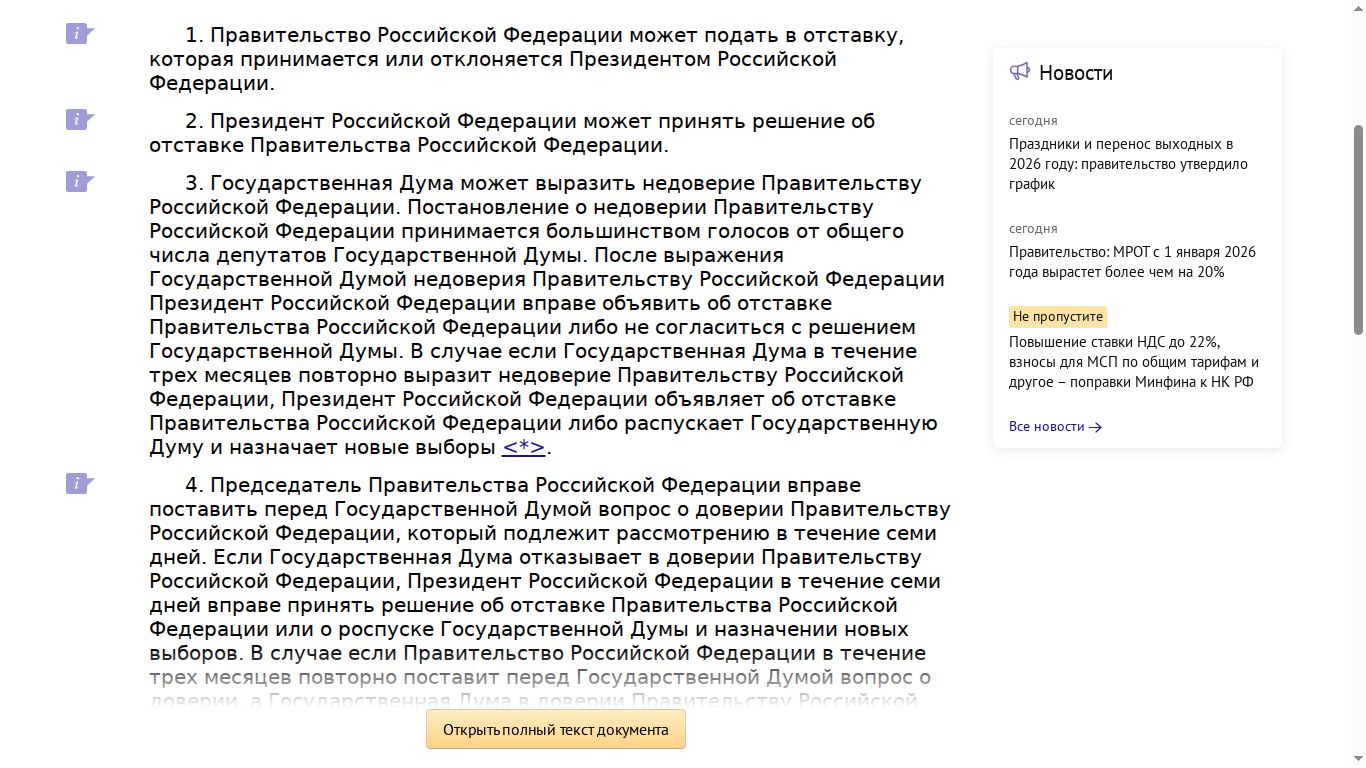
Task: Click the "Не пропустите" badge
Action: click(x=1057, y=317)
